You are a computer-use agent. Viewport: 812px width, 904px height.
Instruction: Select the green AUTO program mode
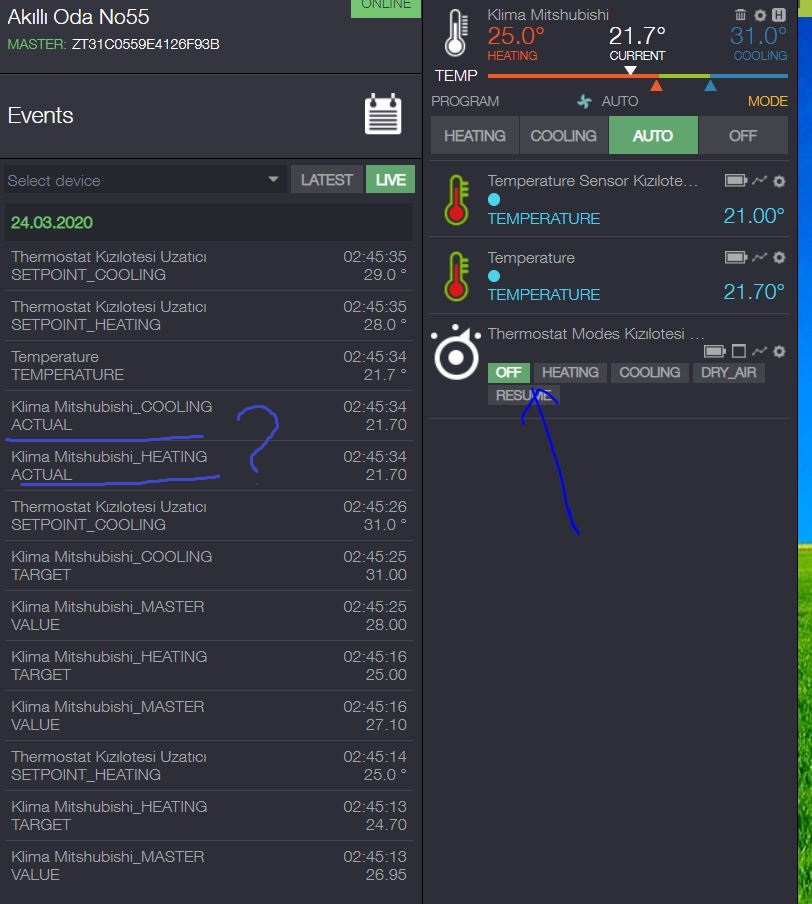[653, 135]
